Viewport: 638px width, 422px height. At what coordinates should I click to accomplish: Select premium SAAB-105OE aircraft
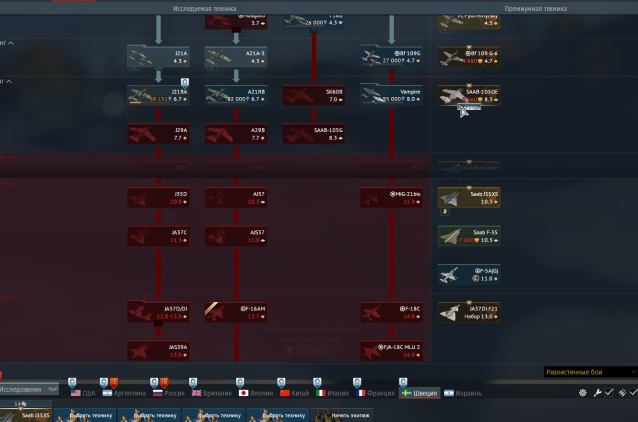pos(469,95)
